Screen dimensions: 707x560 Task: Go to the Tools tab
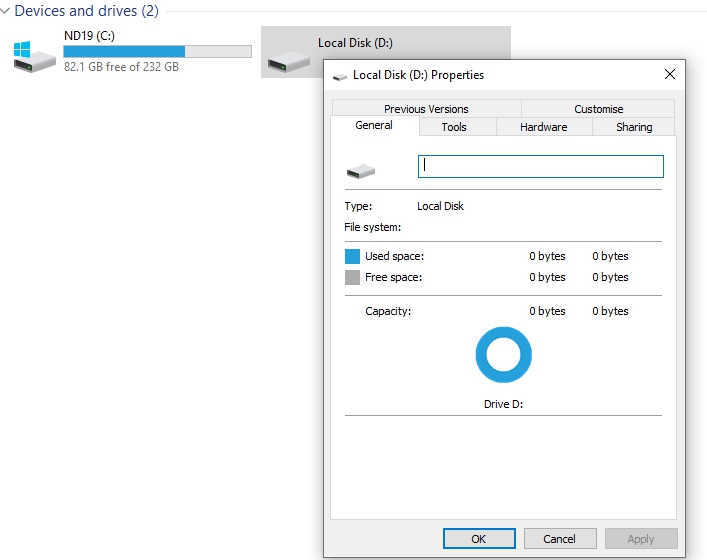point(454,127)
